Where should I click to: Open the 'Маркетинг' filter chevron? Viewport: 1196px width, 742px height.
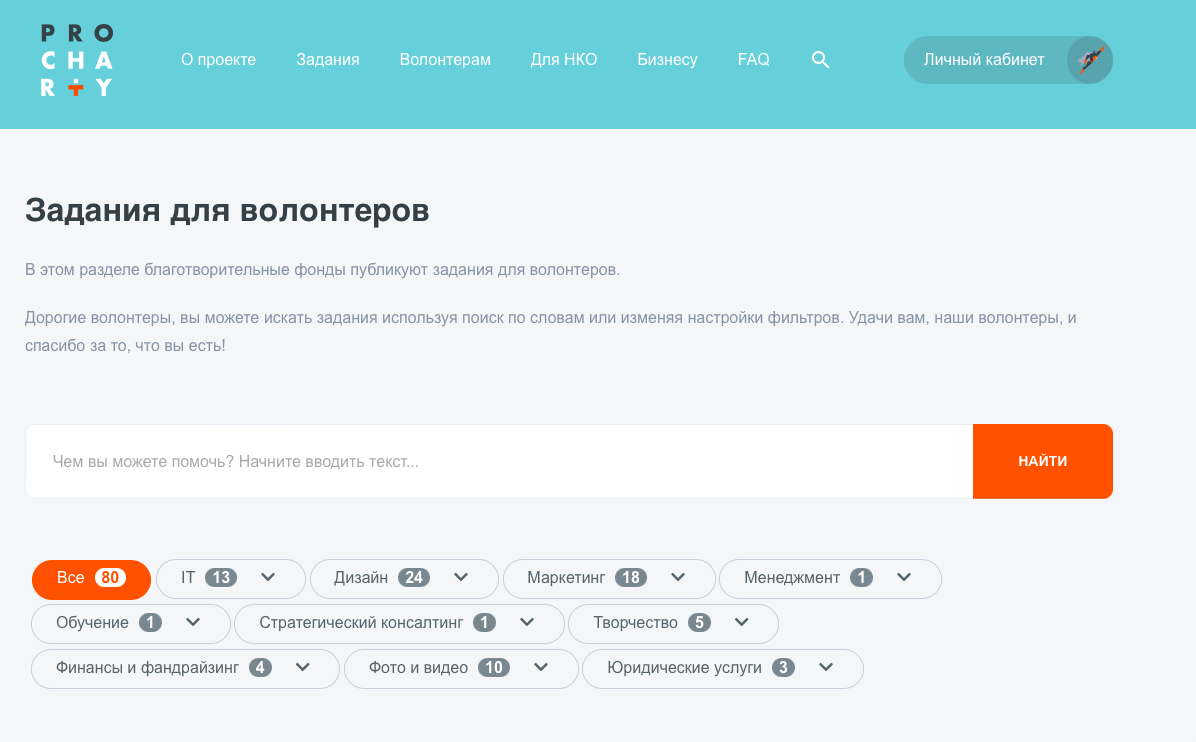click(678, 578)
